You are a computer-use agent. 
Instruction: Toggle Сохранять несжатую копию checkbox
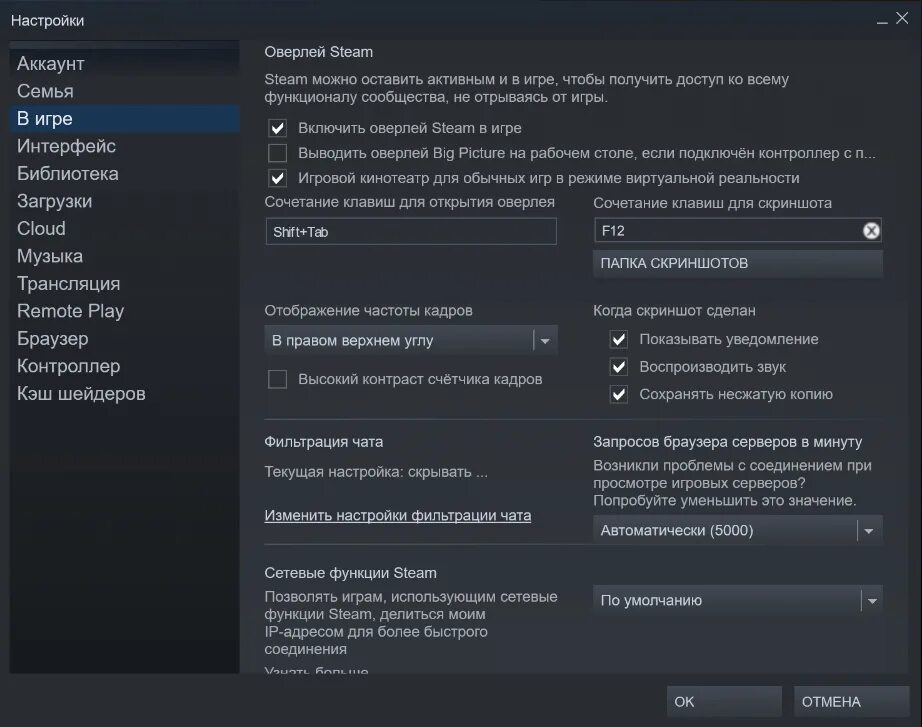point(619,394)
